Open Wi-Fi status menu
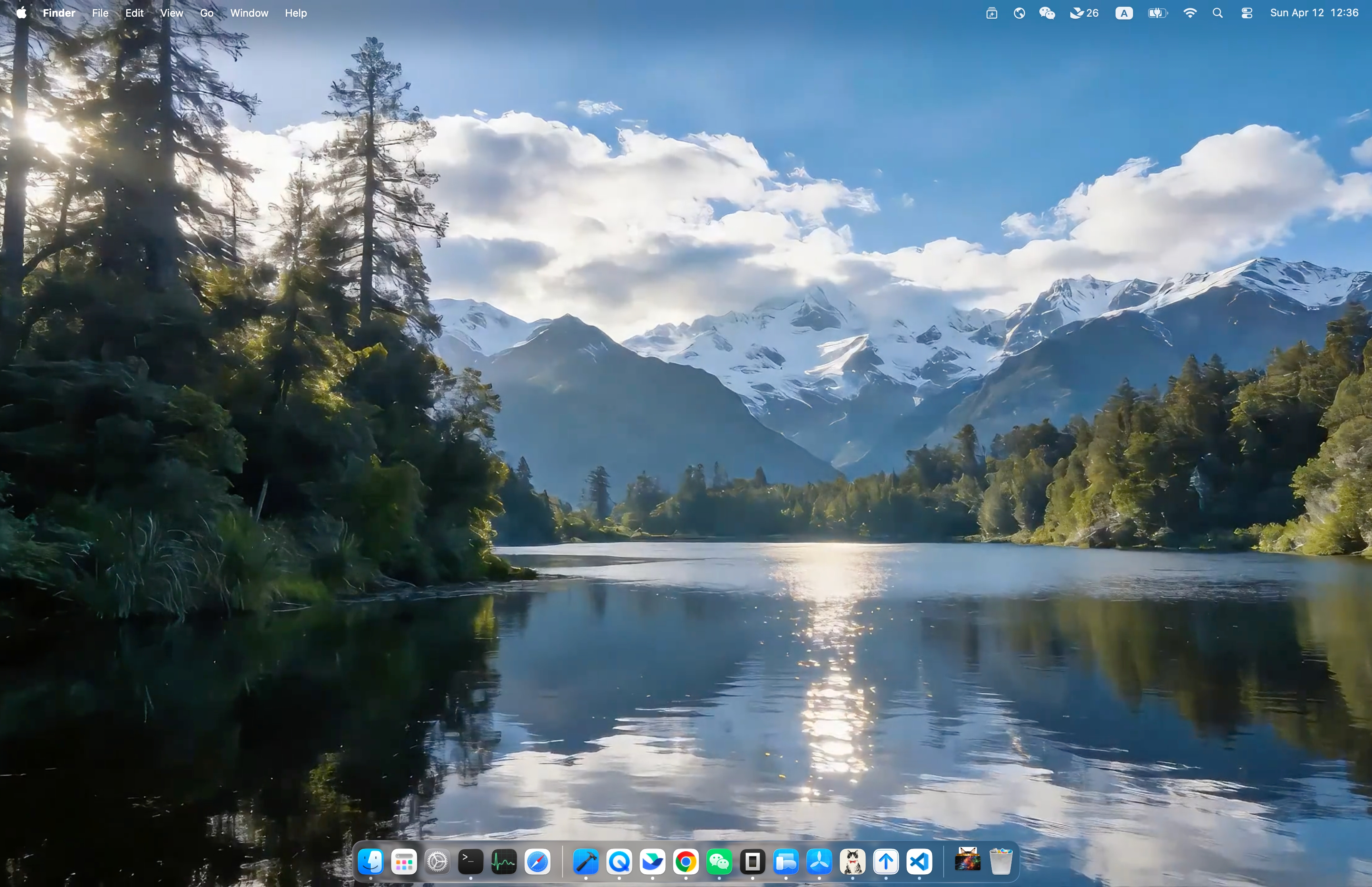1372x887 pixels. click(1190, 13)
